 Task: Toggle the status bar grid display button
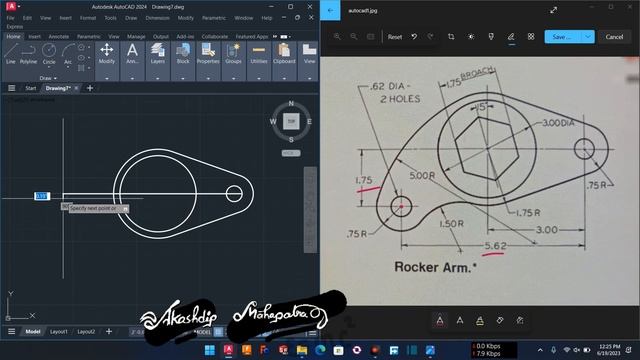point(218,332)
